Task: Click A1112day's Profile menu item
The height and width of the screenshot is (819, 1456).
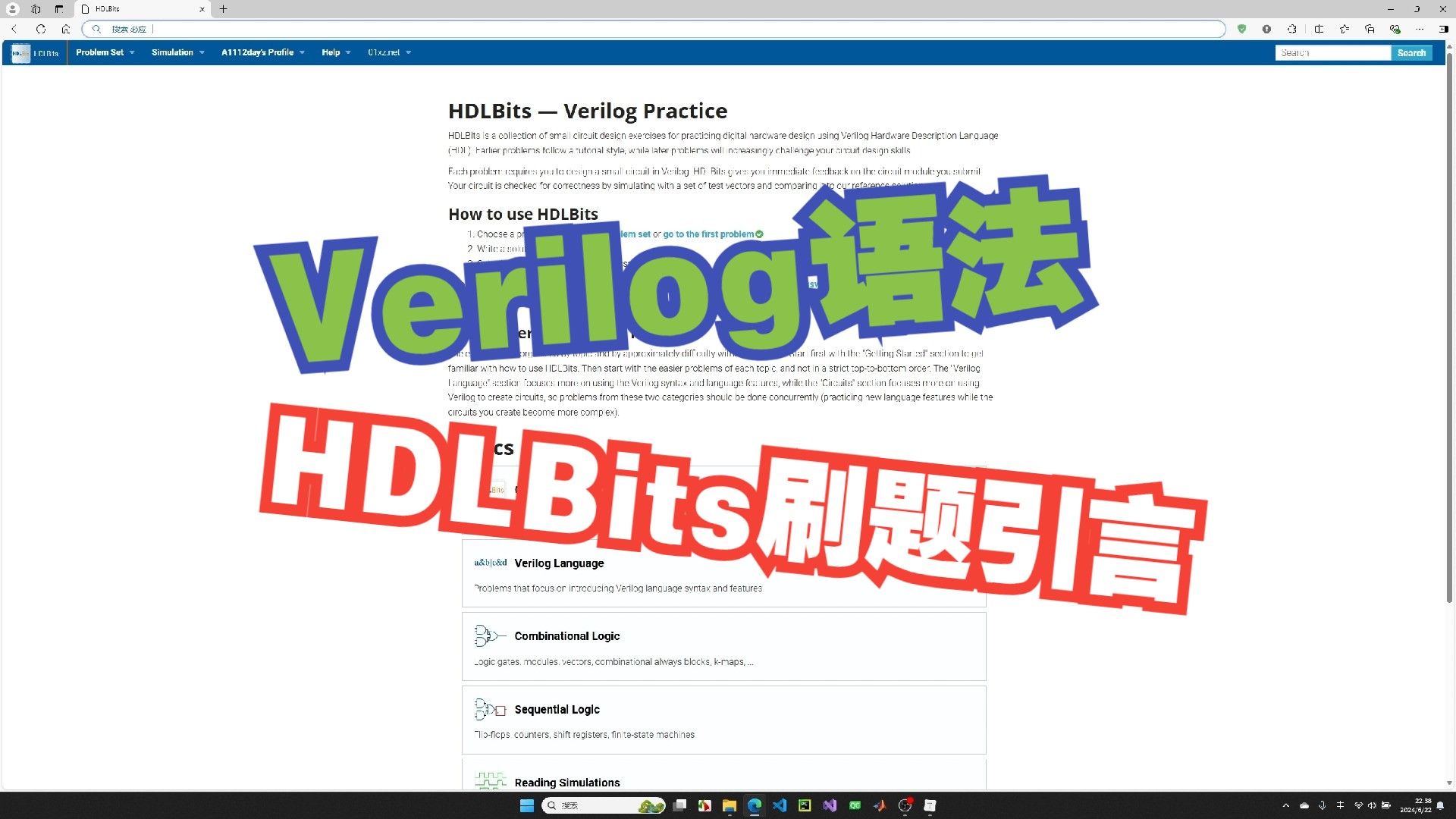Action: [259, 52]
